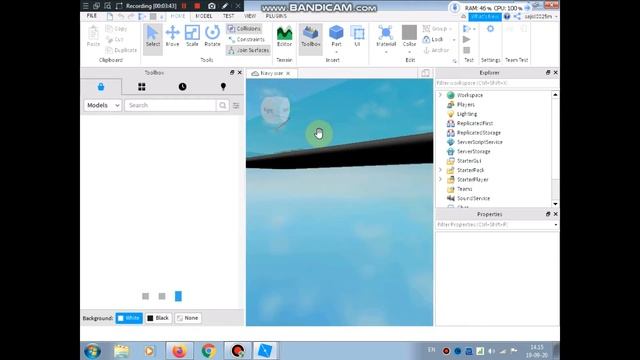
Task: Open Toolbox search filter options
Action: 236,105
